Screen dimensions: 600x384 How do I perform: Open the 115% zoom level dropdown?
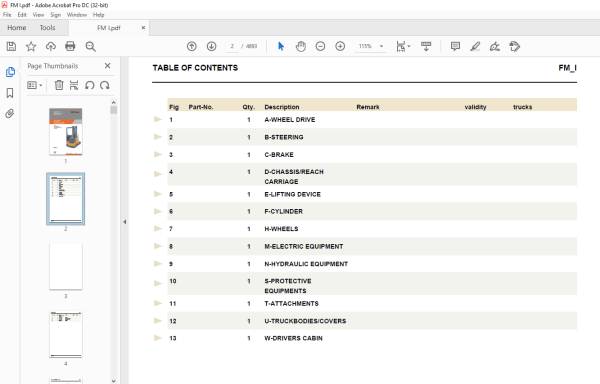tap(370, 46)
